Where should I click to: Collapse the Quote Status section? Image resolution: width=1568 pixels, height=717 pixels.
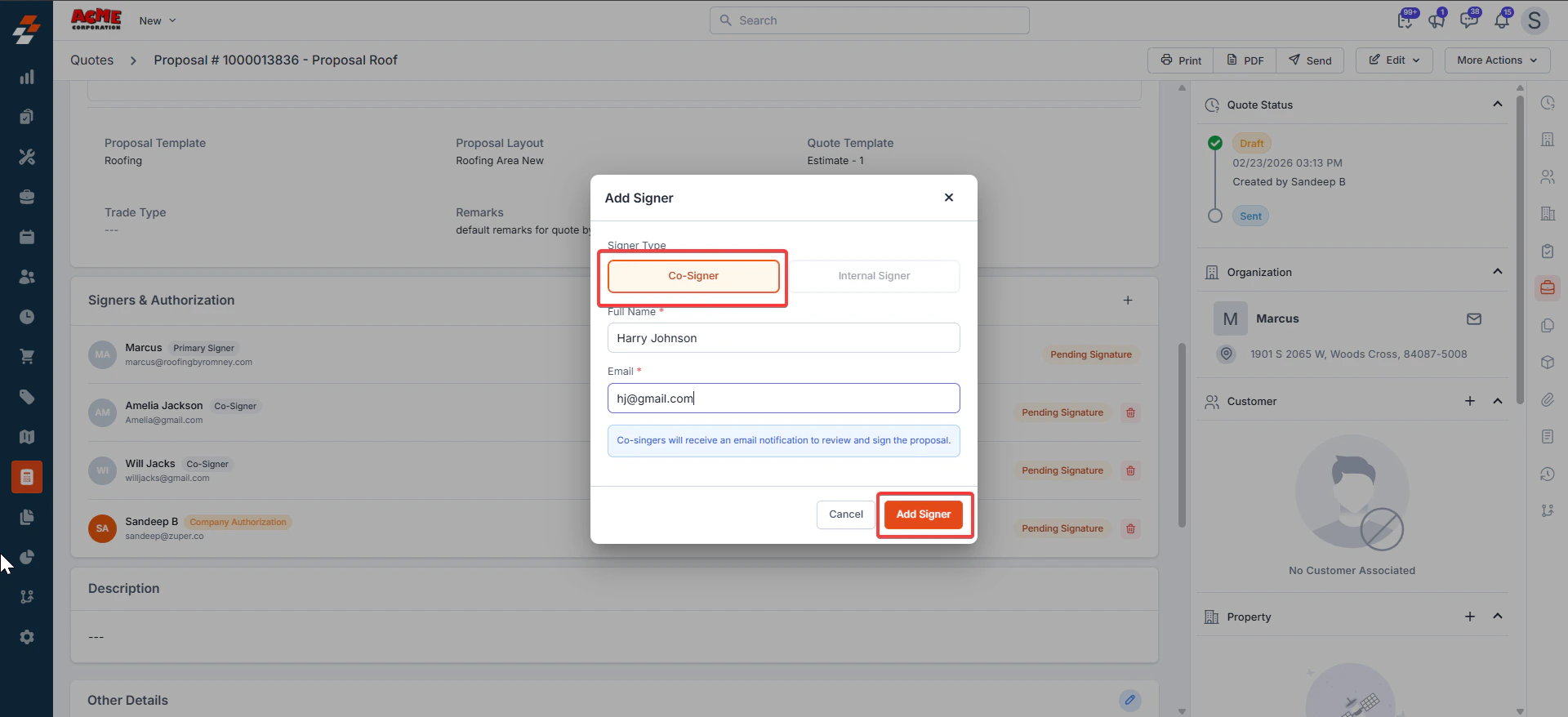[x=1498, y=104]
